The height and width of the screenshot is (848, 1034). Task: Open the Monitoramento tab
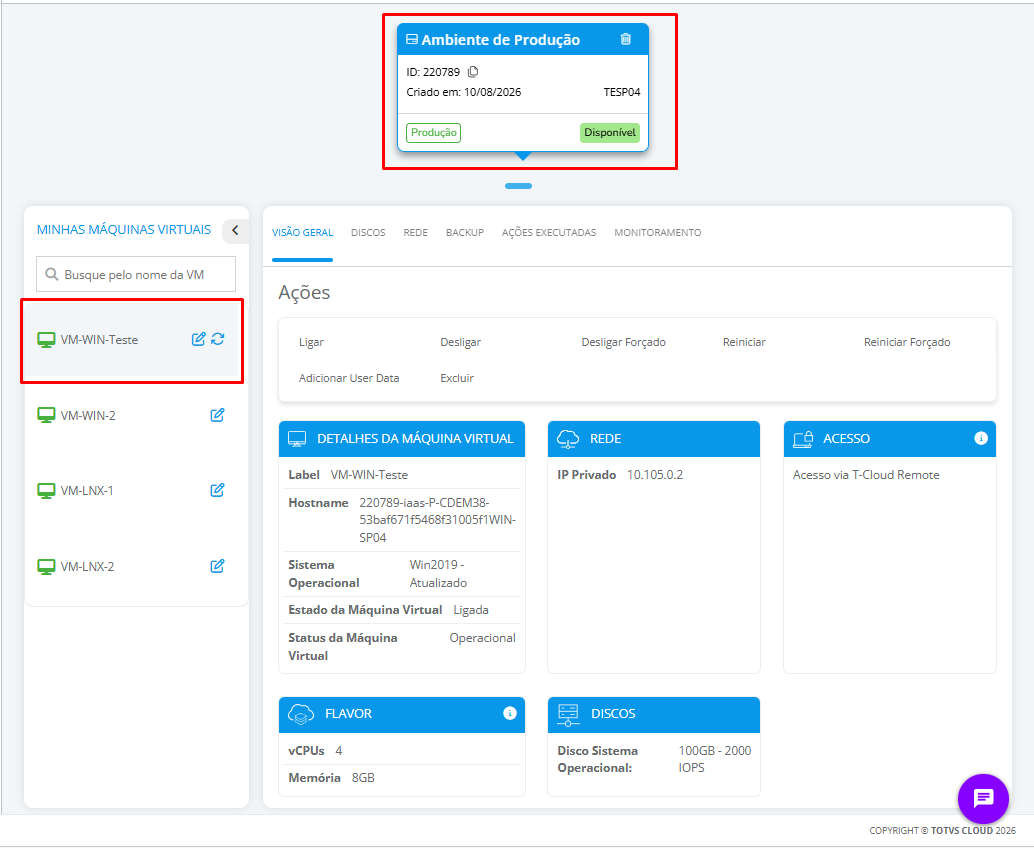pos(657,233)
